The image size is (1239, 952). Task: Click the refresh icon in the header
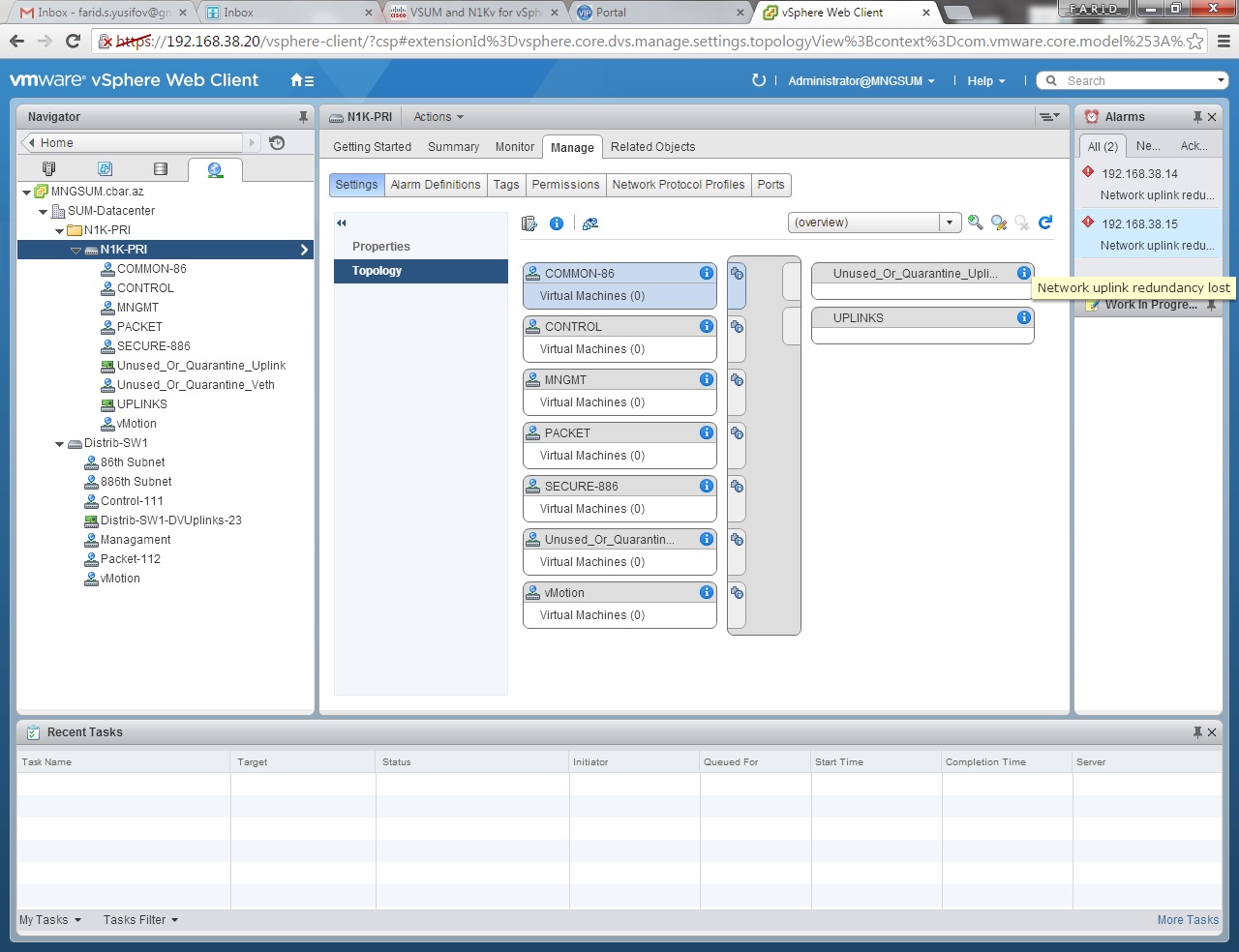click(x=759, y=80)
